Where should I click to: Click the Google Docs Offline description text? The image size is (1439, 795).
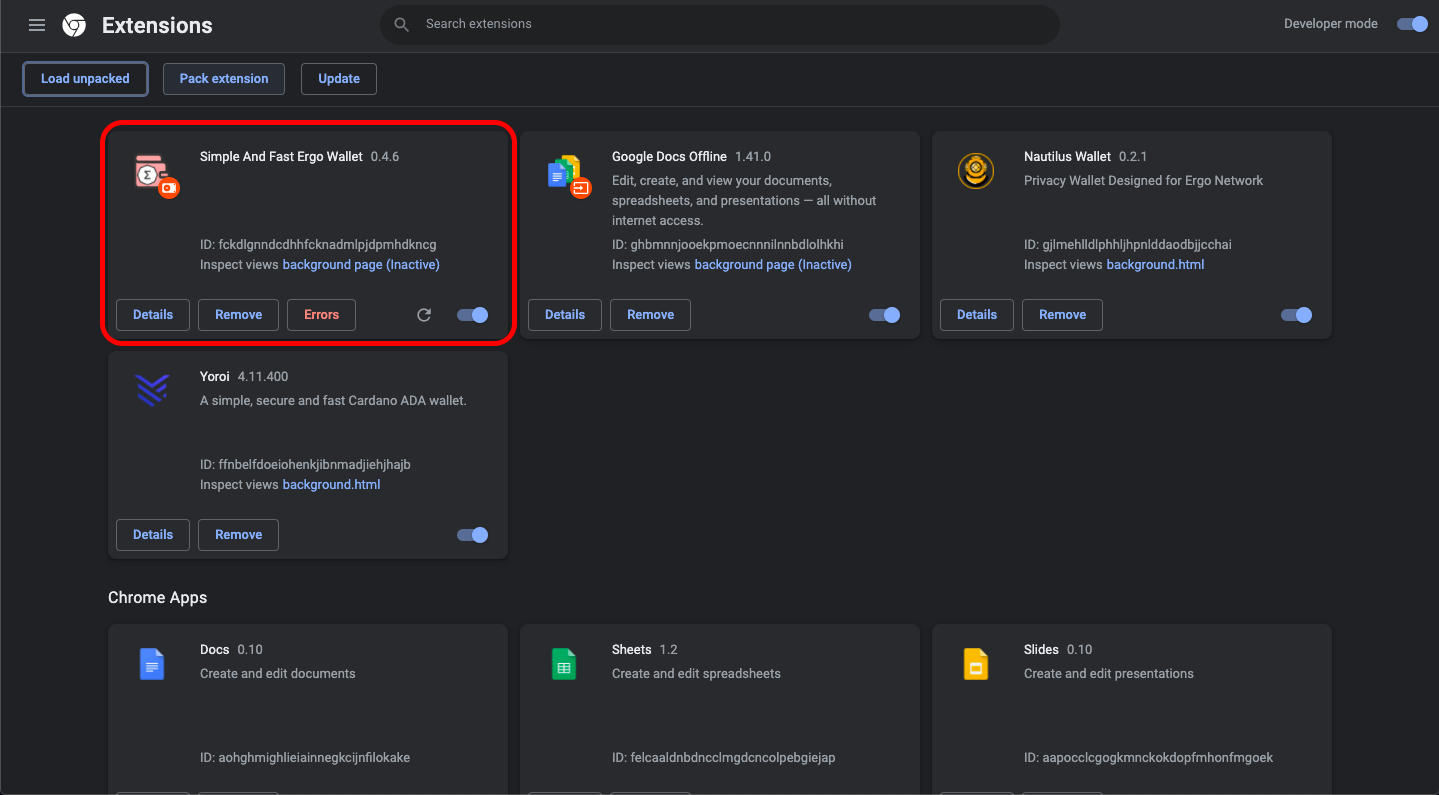744,201
